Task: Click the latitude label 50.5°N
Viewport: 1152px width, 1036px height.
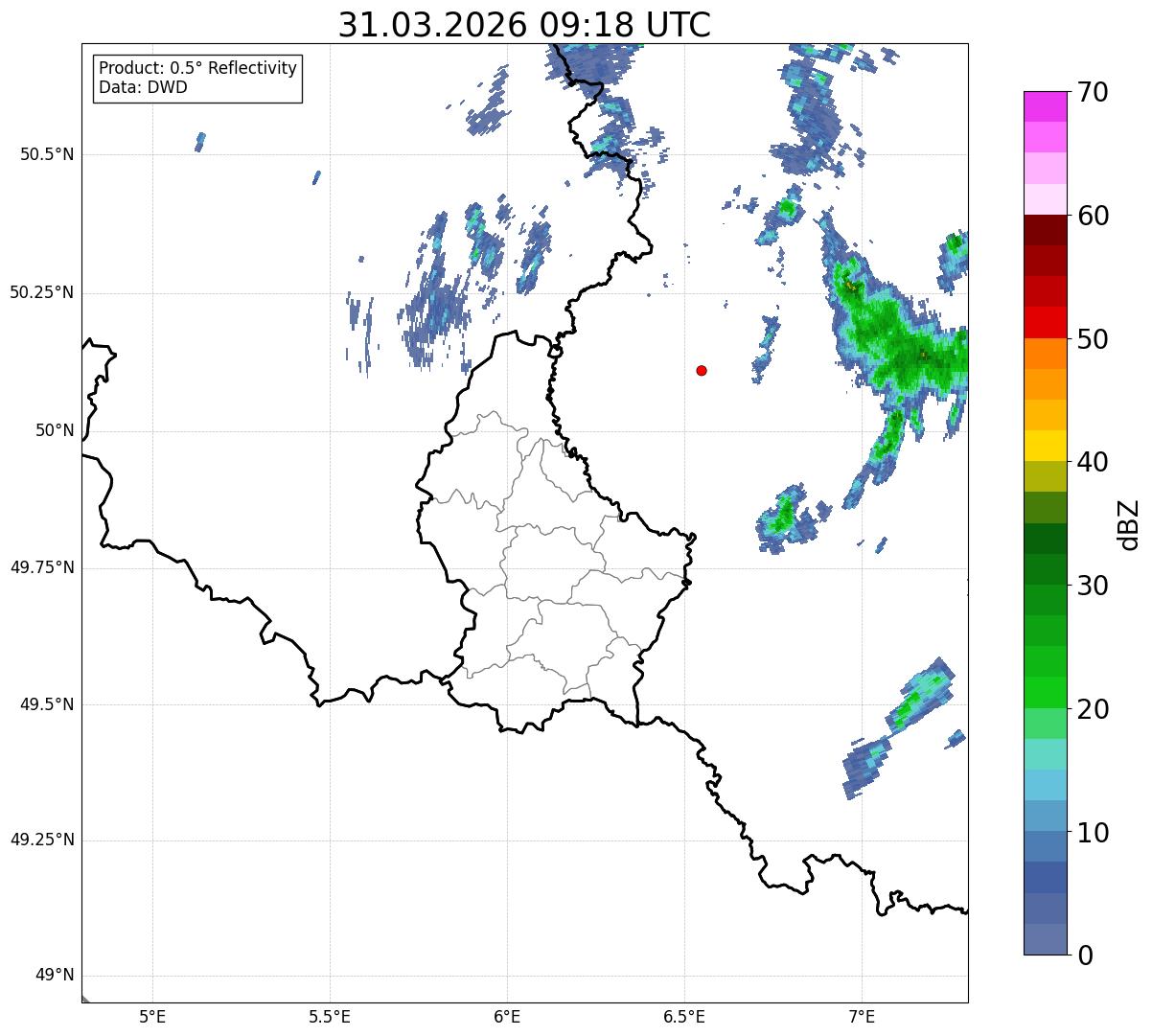Action: click(46, 154)
